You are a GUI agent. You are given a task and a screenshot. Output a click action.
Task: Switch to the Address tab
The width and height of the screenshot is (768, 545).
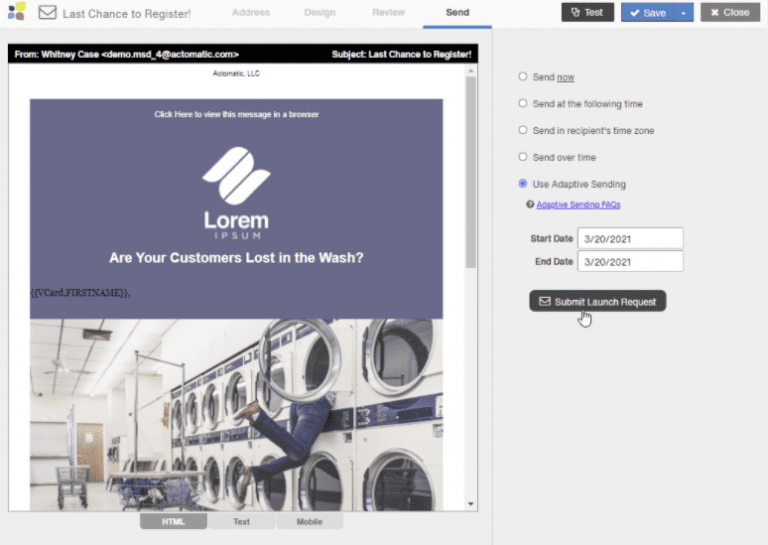(250, 12)
